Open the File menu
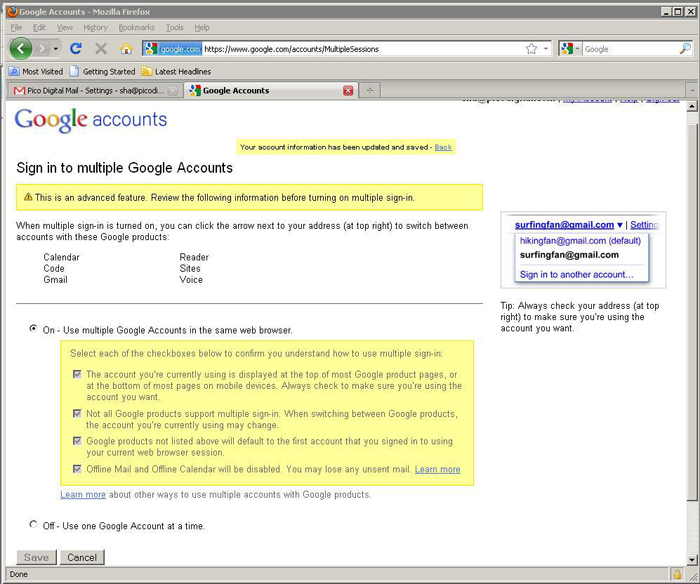700x584 pixels. (x=16, y=28)
